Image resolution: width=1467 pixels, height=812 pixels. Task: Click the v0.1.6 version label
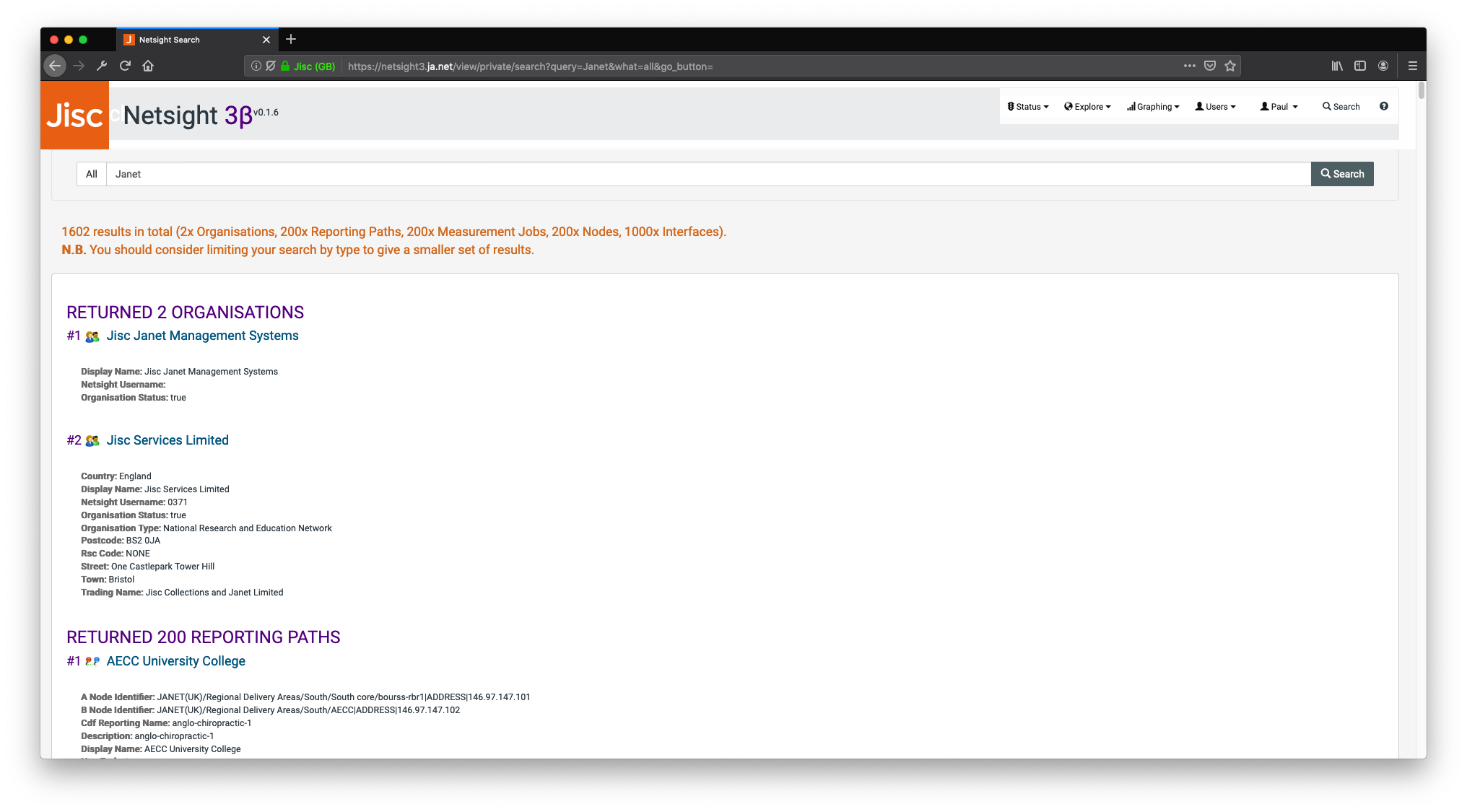click(266, 113)
